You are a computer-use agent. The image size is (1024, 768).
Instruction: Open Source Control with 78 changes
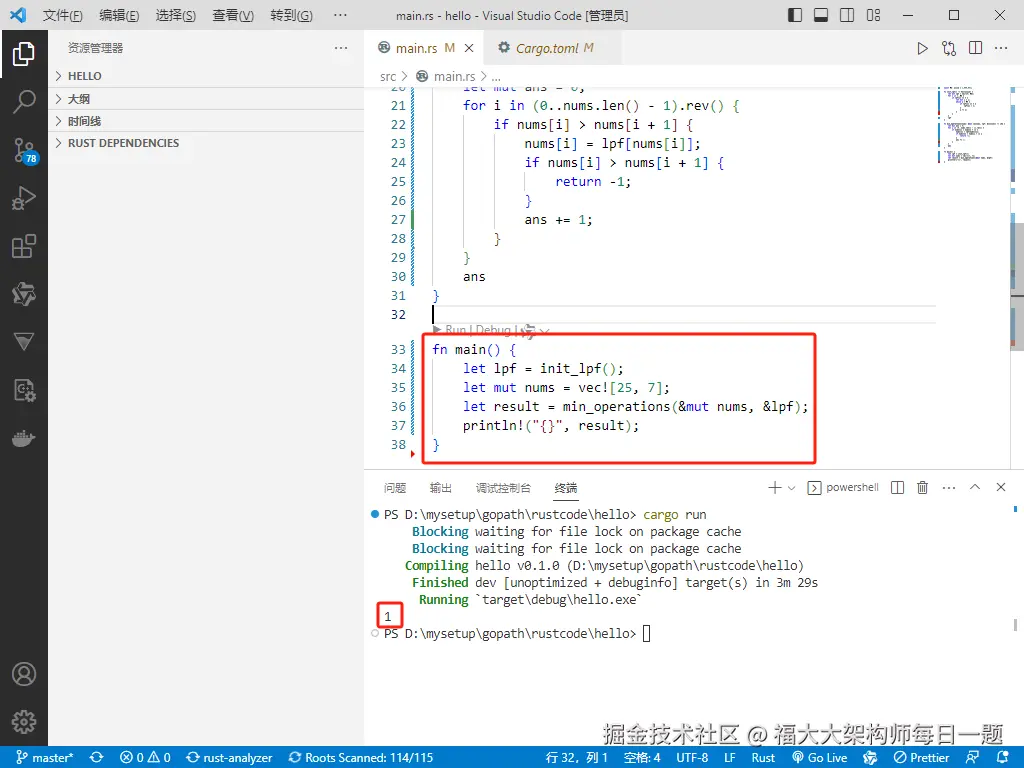pos(25,151)
